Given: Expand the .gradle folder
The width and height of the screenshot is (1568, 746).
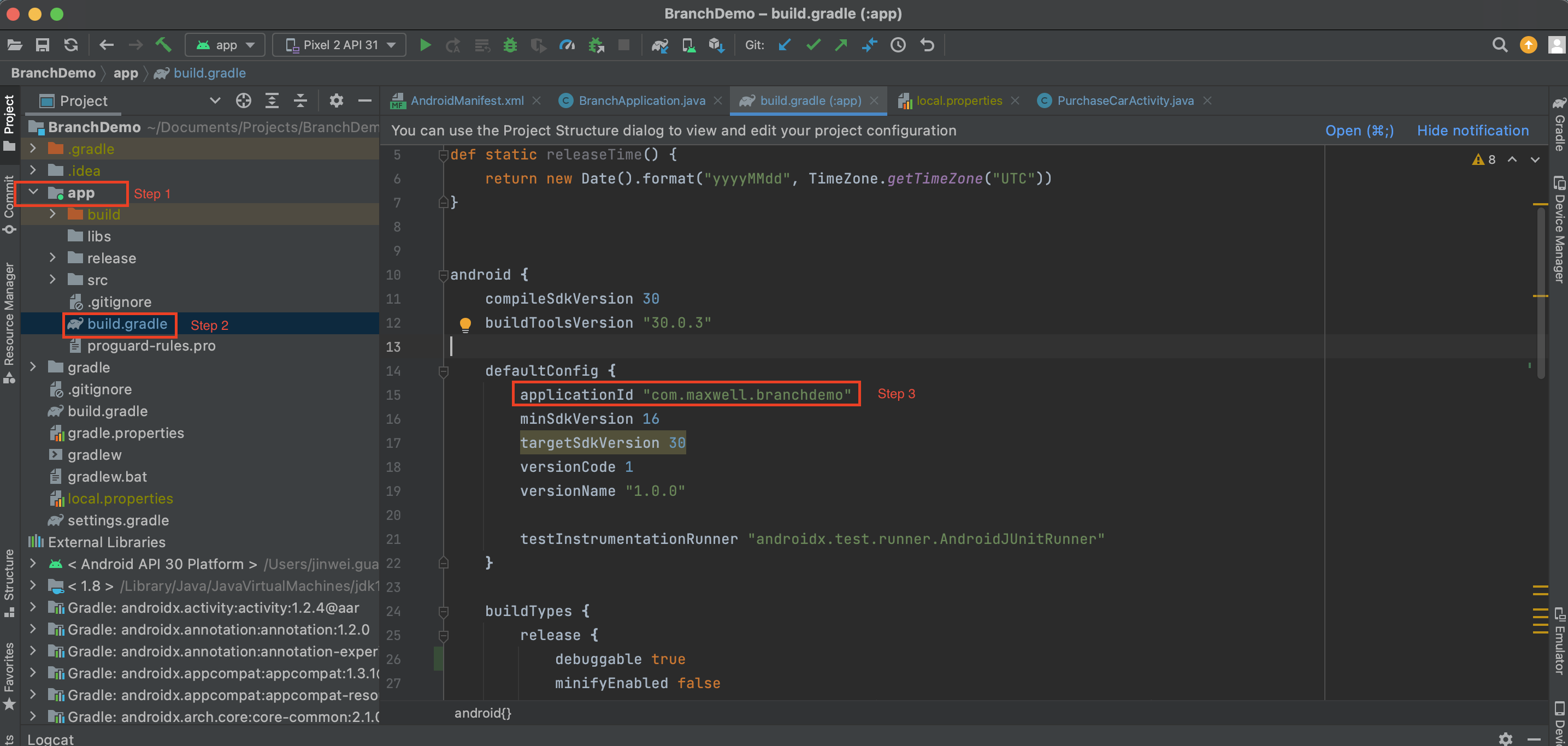Looking at the screenshot, I should (33, 149).
